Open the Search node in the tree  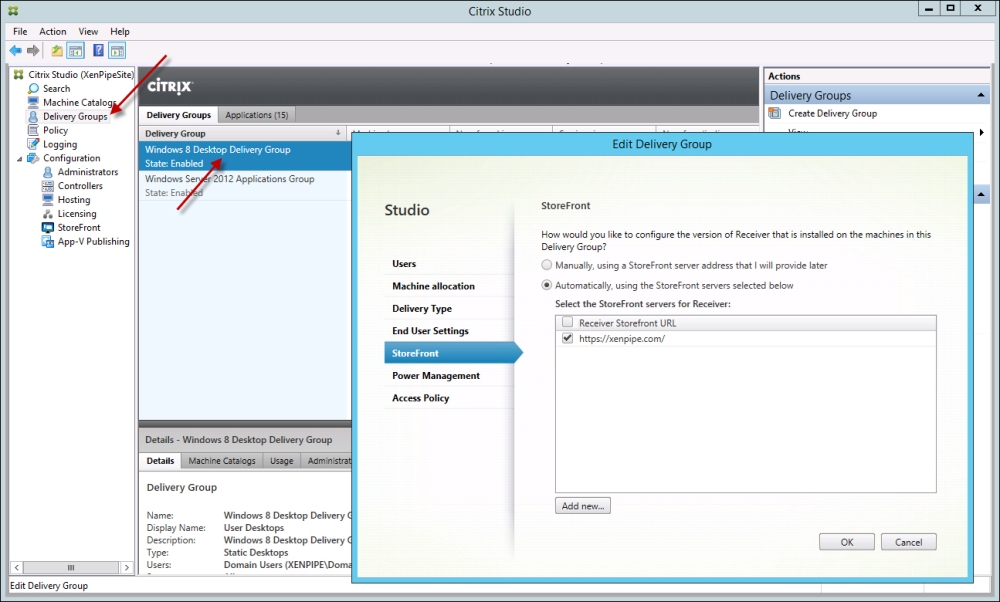click(x=56, y=89)
